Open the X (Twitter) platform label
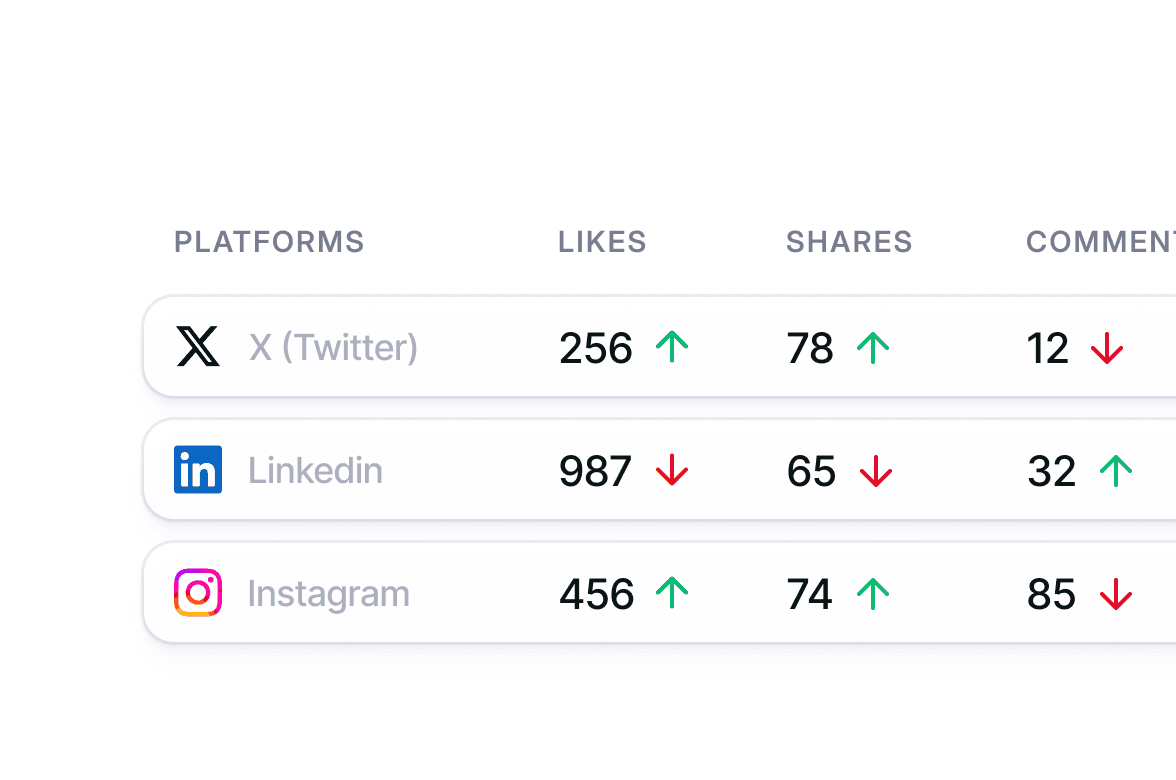 (x=333, y=348)
